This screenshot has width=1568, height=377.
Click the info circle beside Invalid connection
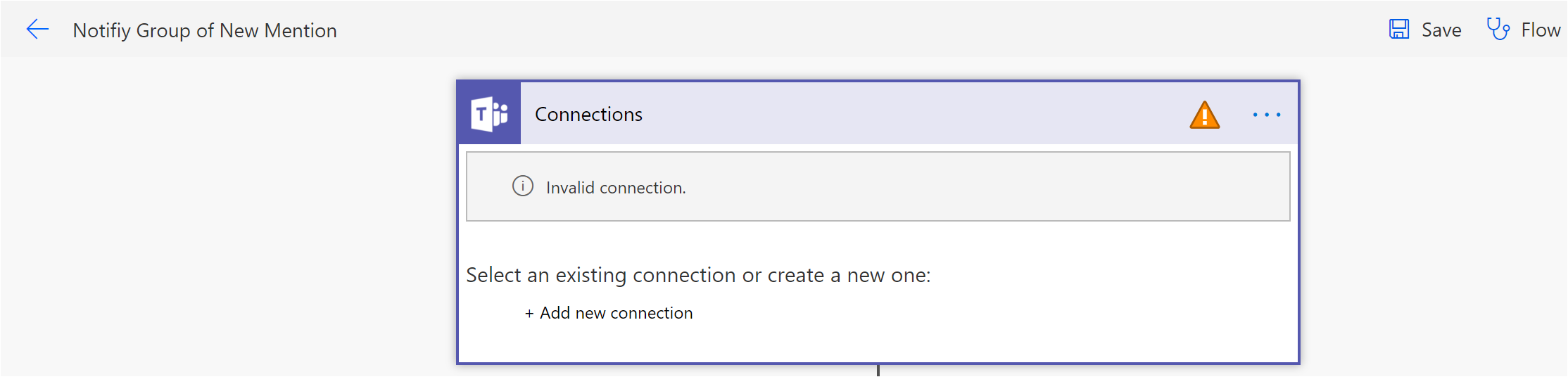[x=523, y=186]
